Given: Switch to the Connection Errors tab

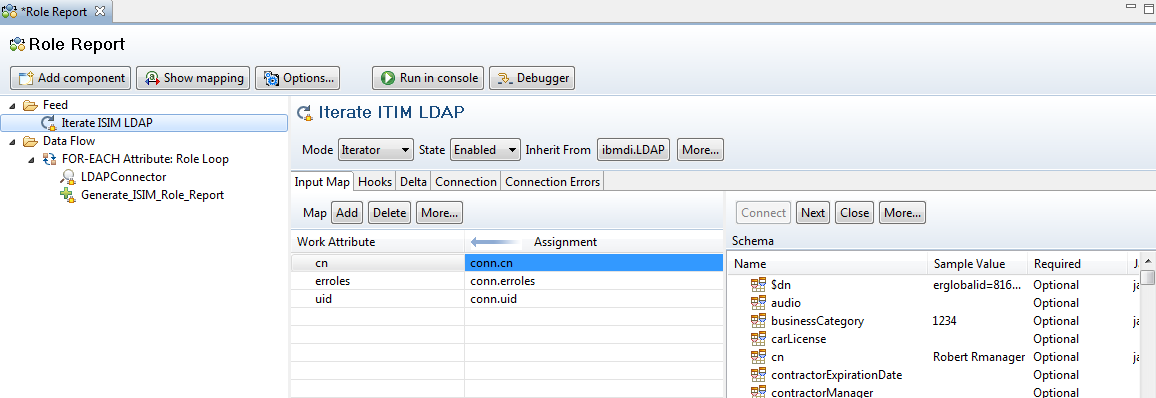Looking at the screenshot, I should click(x=552, y=181).
